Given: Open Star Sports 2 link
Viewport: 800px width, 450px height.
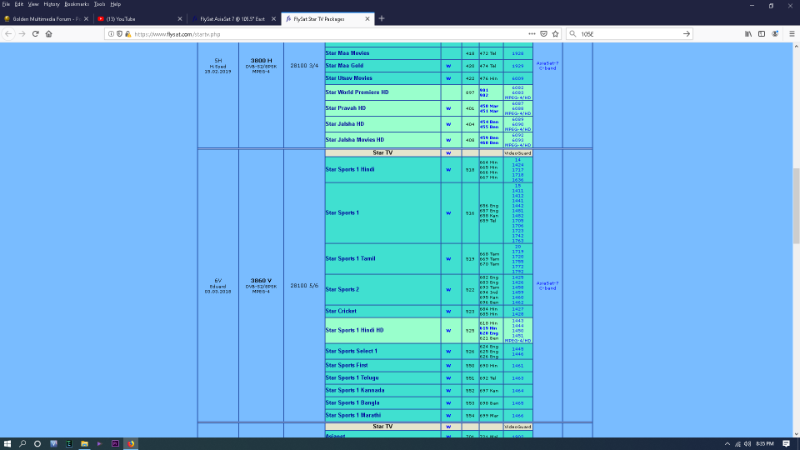Looking at the screenshot, I should pyautogui.click(x=342, y=289).
